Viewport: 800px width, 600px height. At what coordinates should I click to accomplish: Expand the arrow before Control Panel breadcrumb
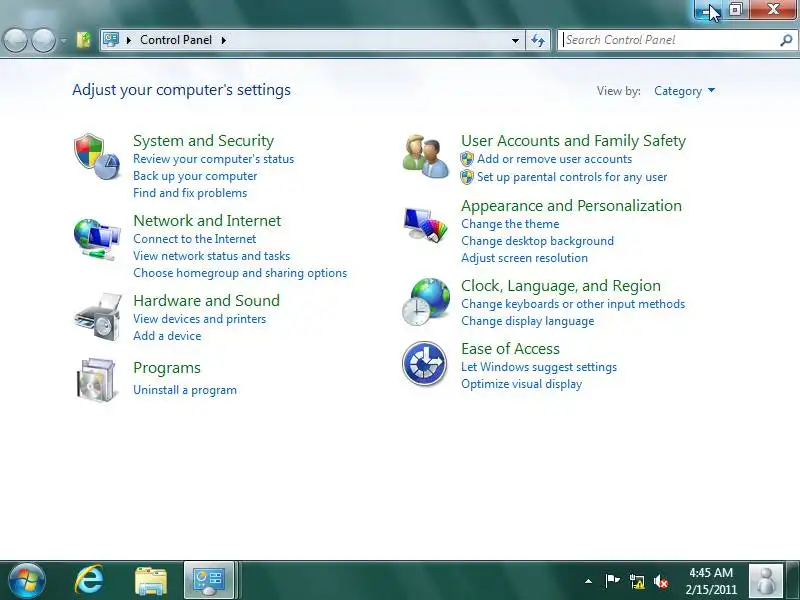[129, 40]
